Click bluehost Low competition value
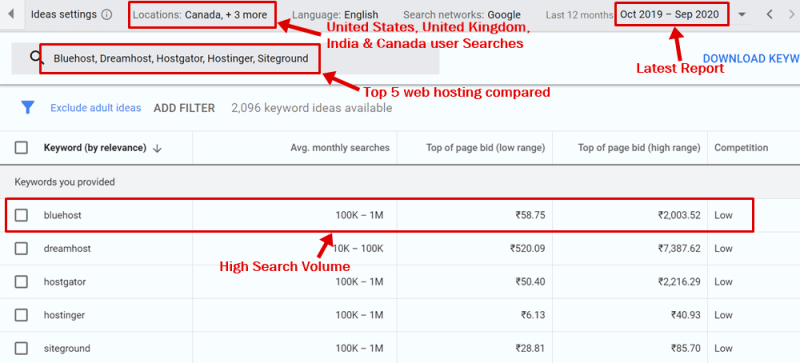The image size is (800, 363). click(723, 215)
